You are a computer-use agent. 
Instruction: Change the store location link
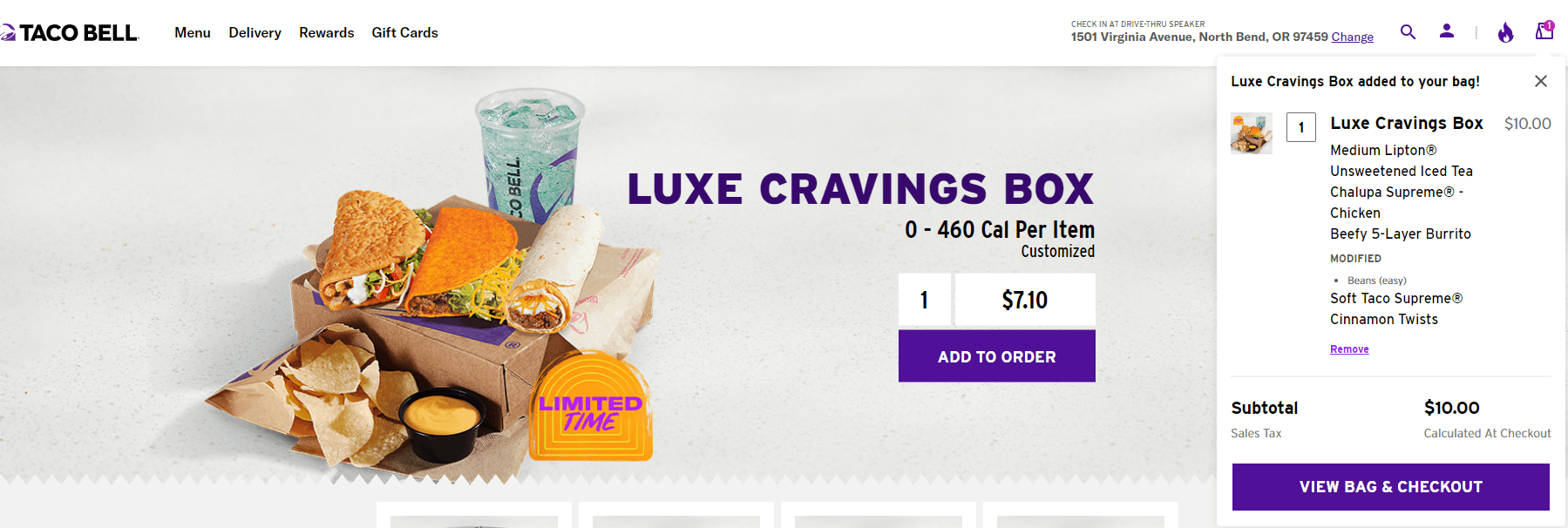1352,37
